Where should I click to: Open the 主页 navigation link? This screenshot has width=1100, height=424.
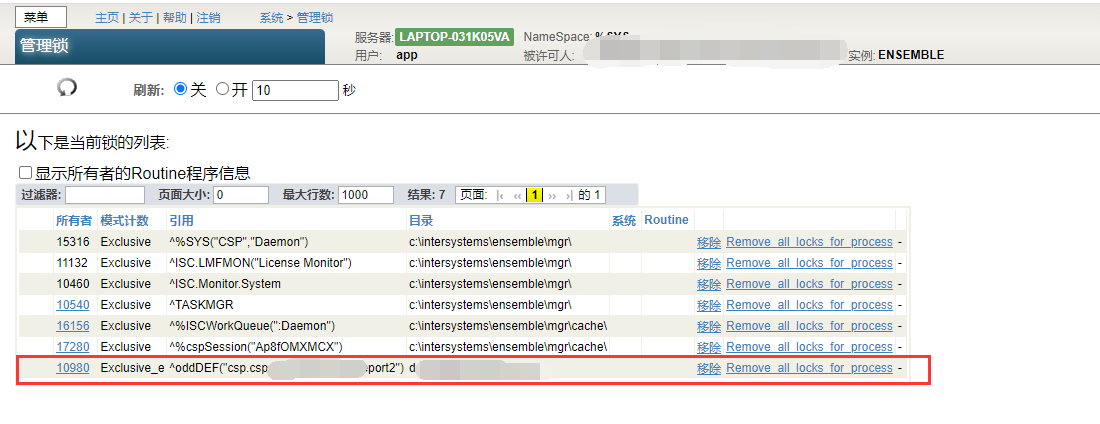(106, 18)
